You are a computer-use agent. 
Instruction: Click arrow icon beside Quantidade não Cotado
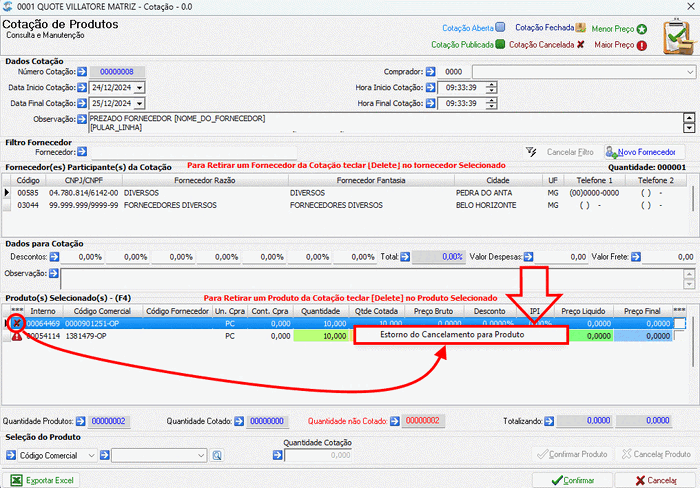point(395,421)
